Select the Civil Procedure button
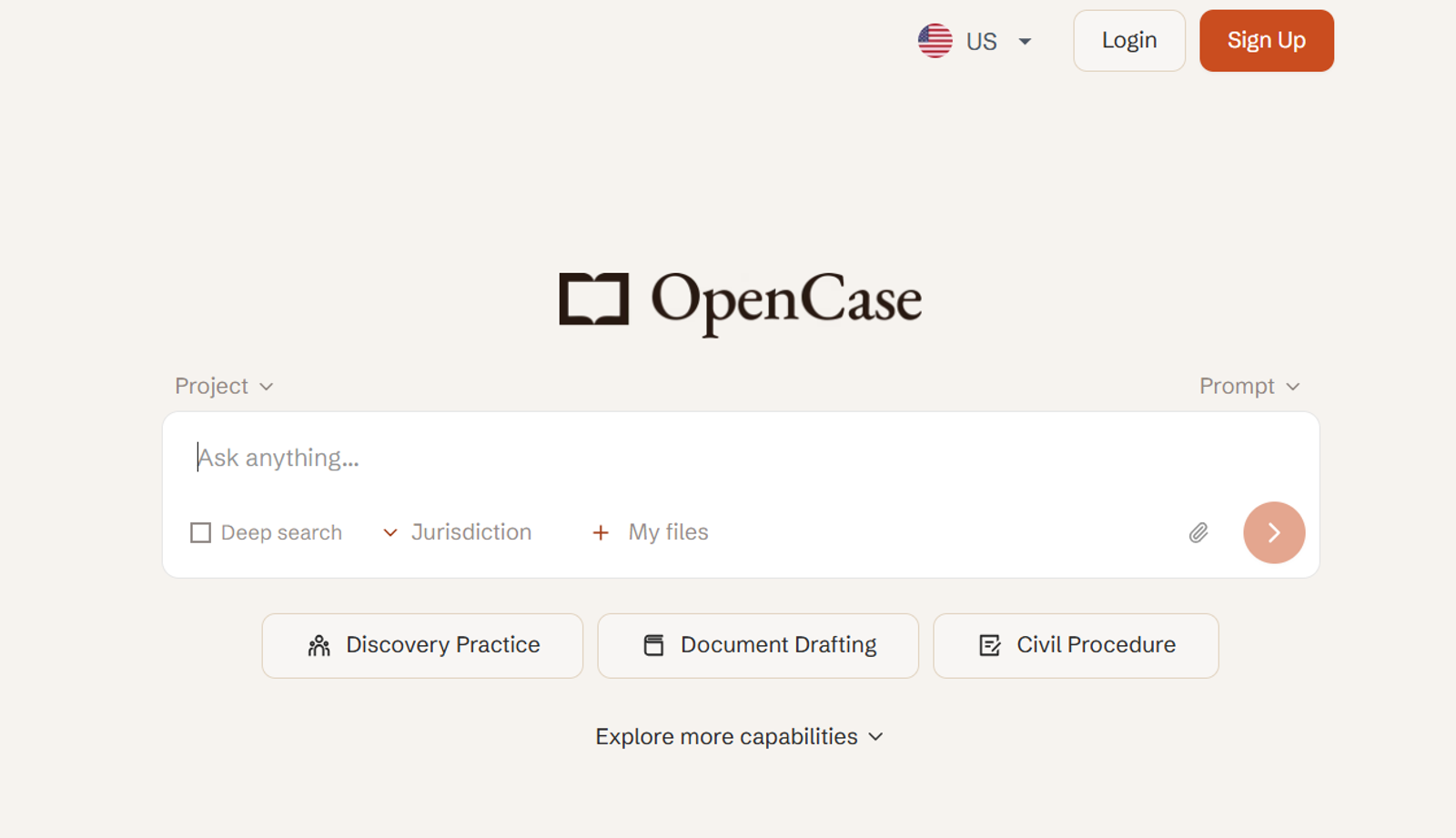1456x838 pixels. 1076,645
